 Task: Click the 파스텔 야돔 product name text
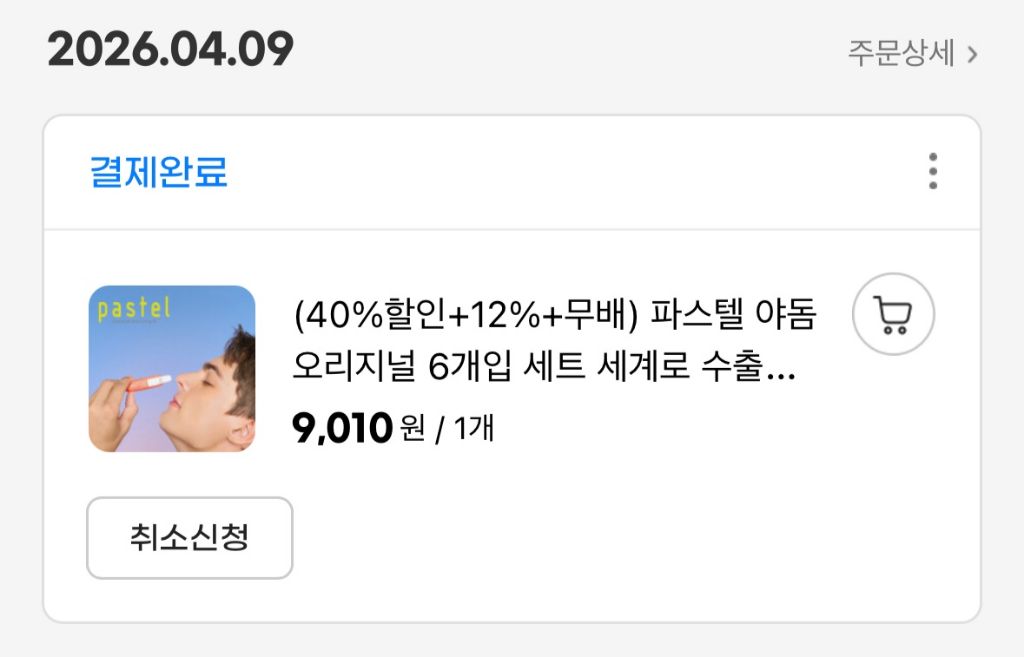(x=733, y=315)
